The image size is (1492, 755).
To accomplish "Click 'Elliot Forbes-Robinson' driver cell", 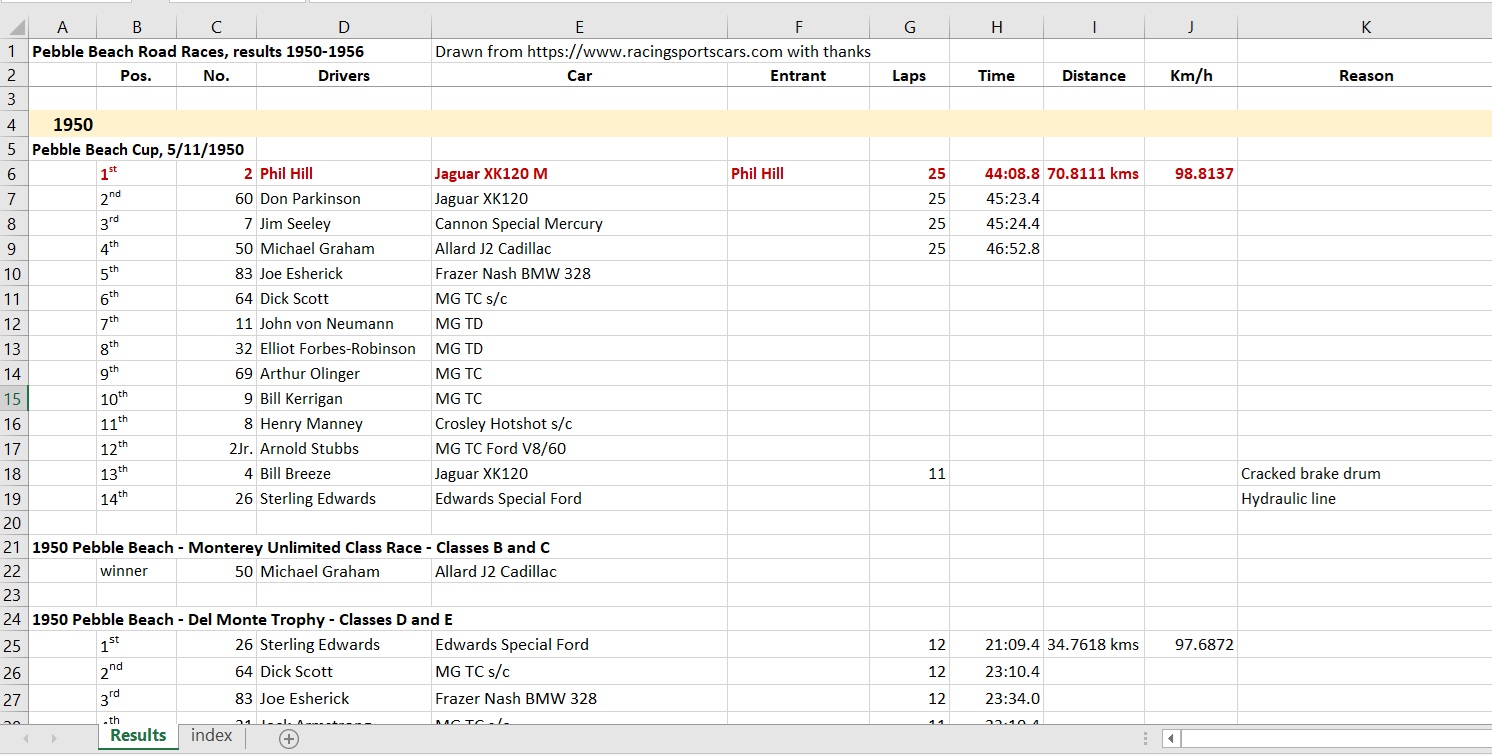I will tap(344, 348).
